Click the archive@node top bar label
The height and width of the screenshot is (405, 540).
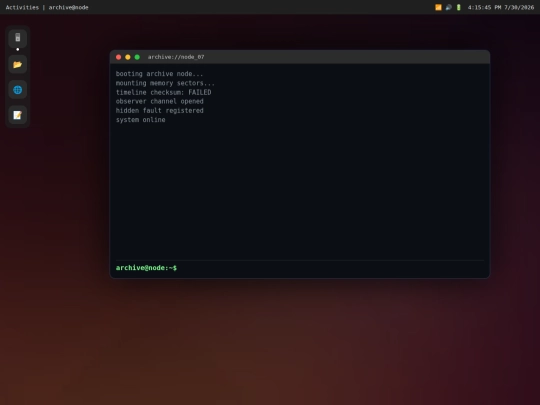[68, 7]
